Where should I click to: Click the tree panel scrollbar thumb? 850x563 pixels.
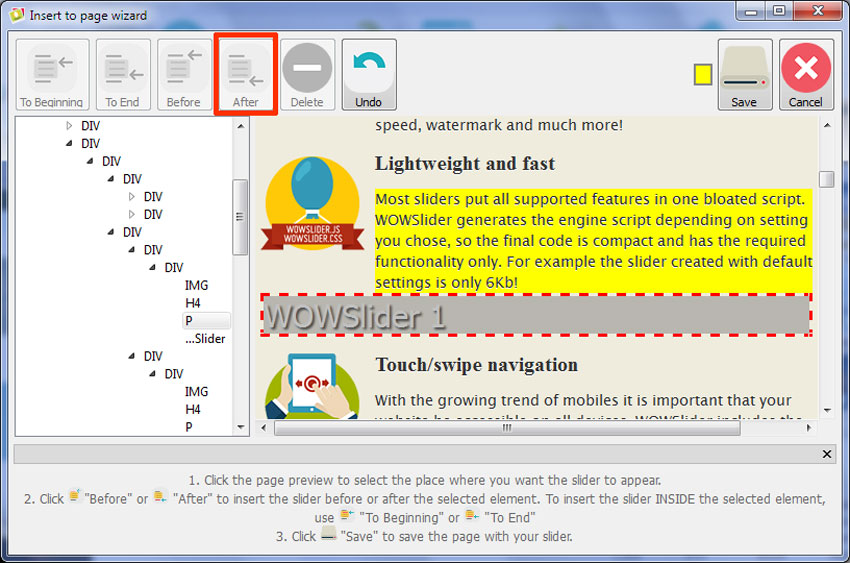[x=240, y=217]
